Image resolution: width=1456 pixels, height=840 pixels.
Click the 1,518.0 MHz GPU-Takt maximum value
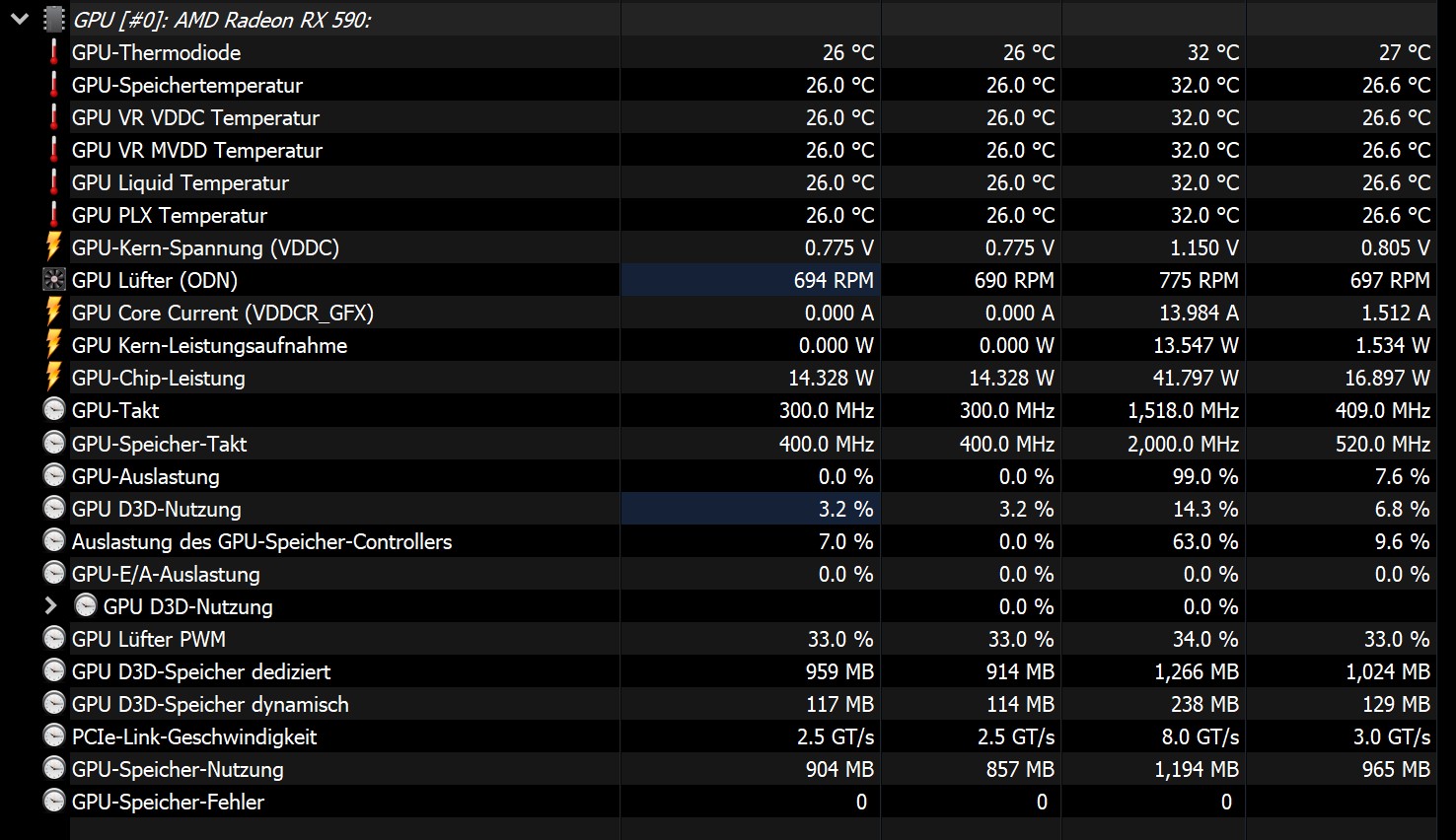point(1183,410)
